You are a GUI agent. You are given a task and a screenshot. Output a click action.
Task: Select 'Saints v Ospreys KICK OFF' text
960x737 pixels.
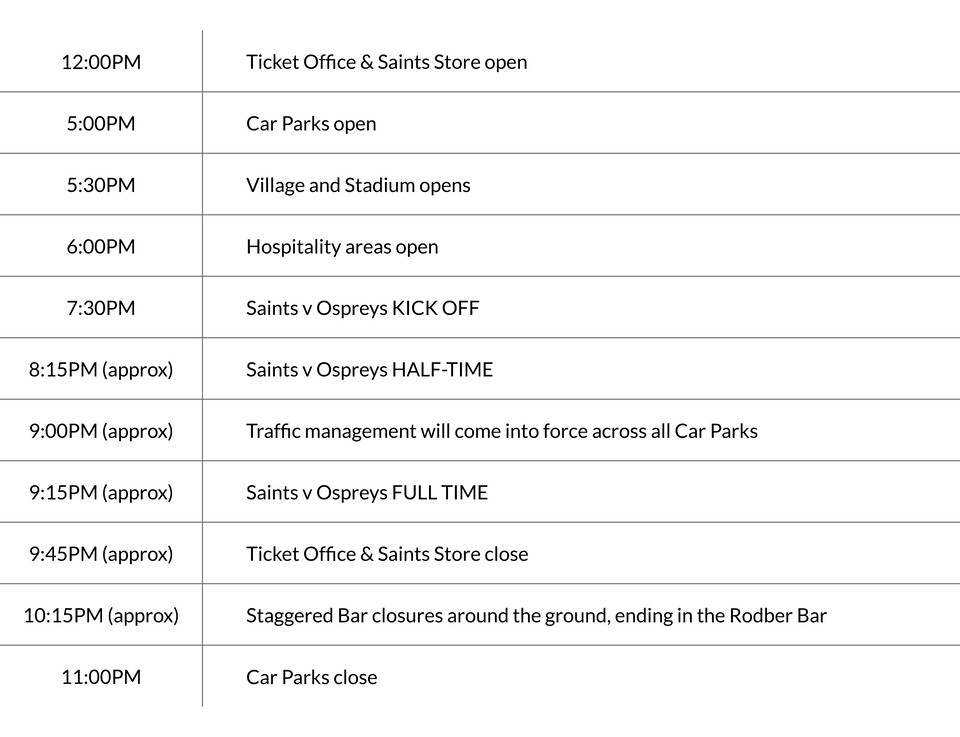(x=362, y=308)
